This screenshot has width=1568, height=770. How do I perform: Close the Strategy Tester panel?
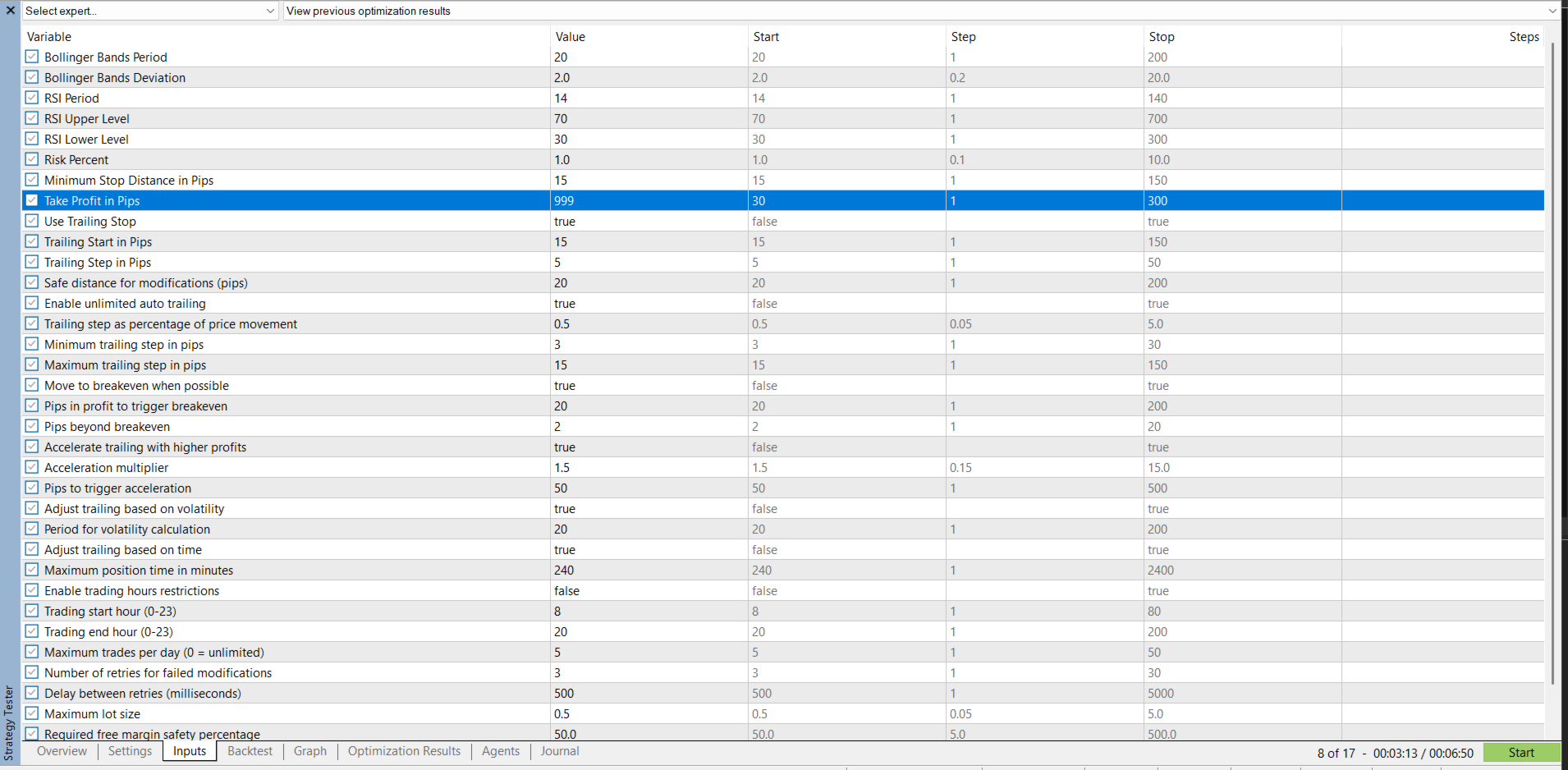coord(11,11)
